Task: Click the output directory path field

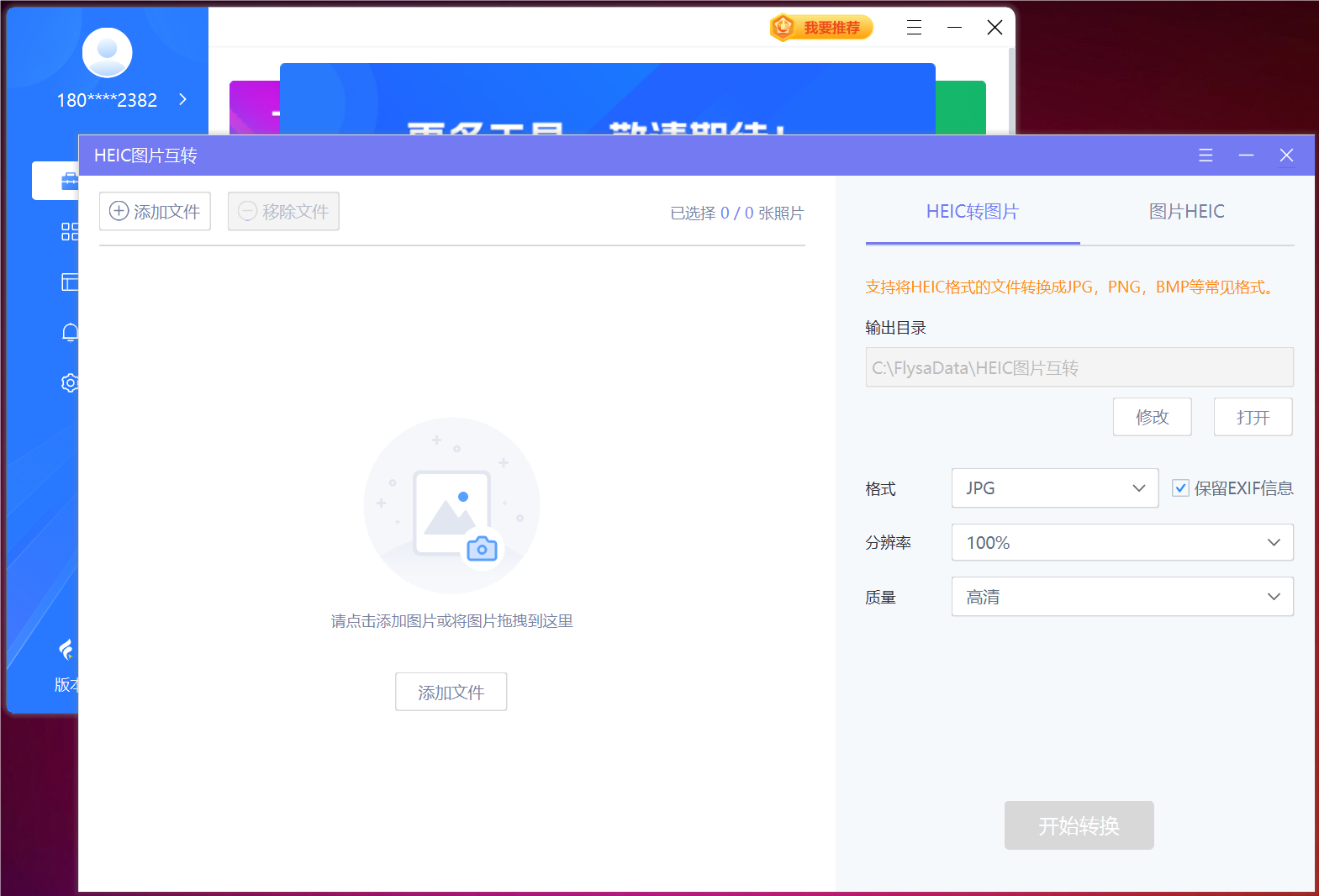Action: point(1079,367)
